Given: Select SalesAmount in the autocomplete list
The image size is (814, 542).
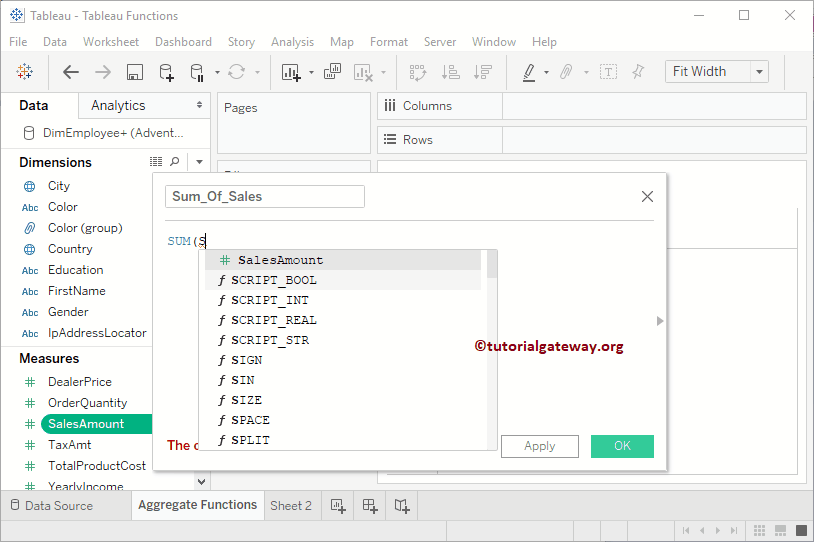Looking at the screenshot, I should 343,260.
